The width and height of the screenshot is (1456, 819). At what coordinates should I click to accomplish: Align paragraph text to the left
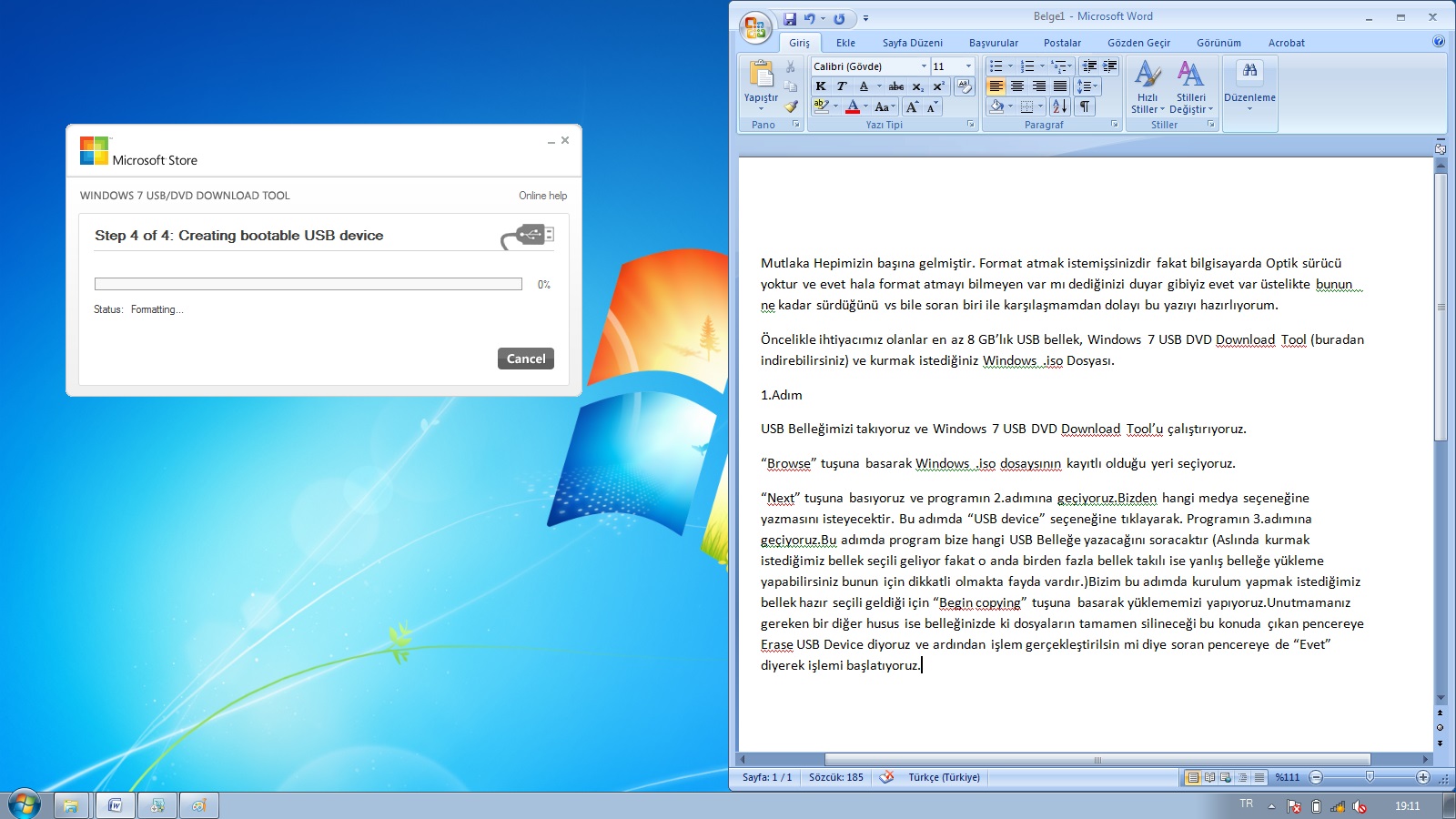pyautogui.click(x=996, y=86)
